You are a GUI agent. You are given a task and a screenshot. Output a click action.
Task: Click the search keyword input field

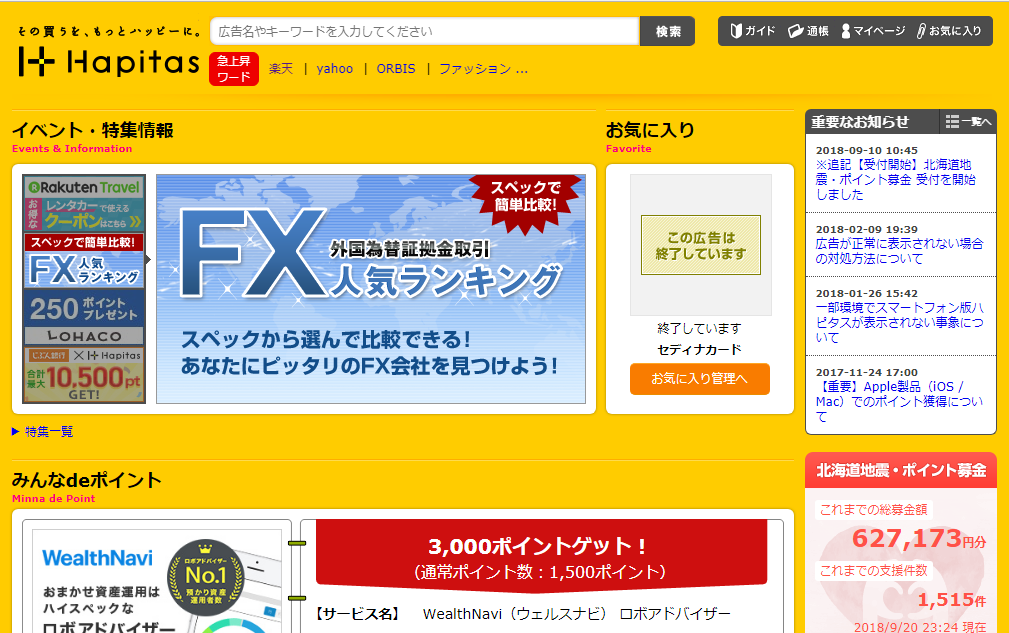click(x=425, y=32)
